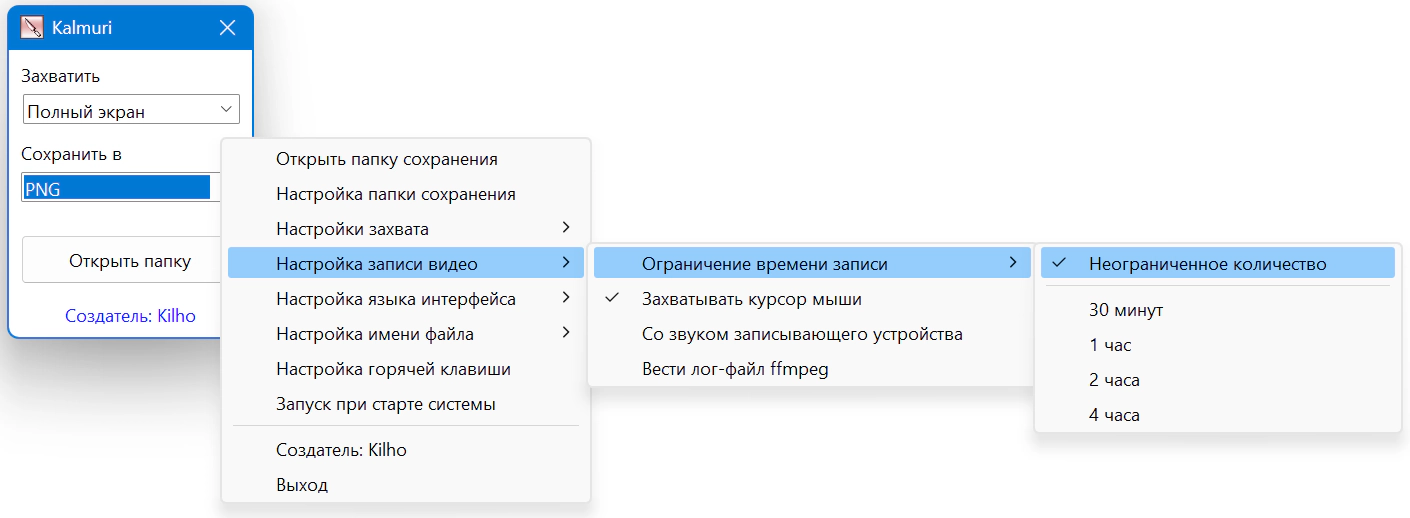Screen dimensions: 1410x518
Task: Select Открыть папку сохранения menu entry
Action: pos(406,159)
